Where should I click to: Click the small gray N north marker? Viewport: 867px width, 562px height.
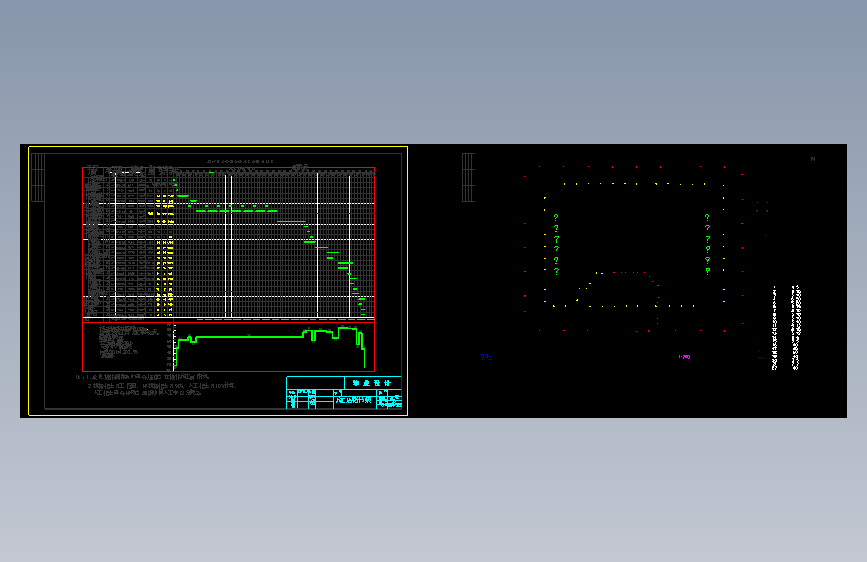813,159
